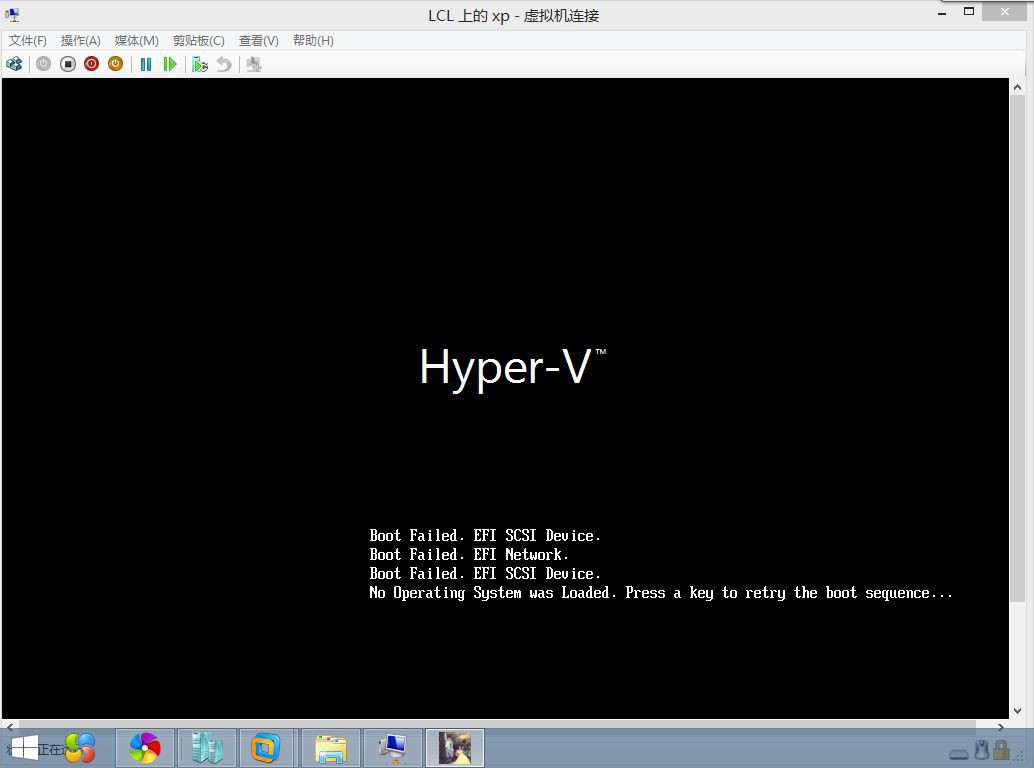This screenshot has width=1034, height=768.
Task: Click the vertical scrollbar up arrow
Action: pyautogui.click(x=1018, y=86)
